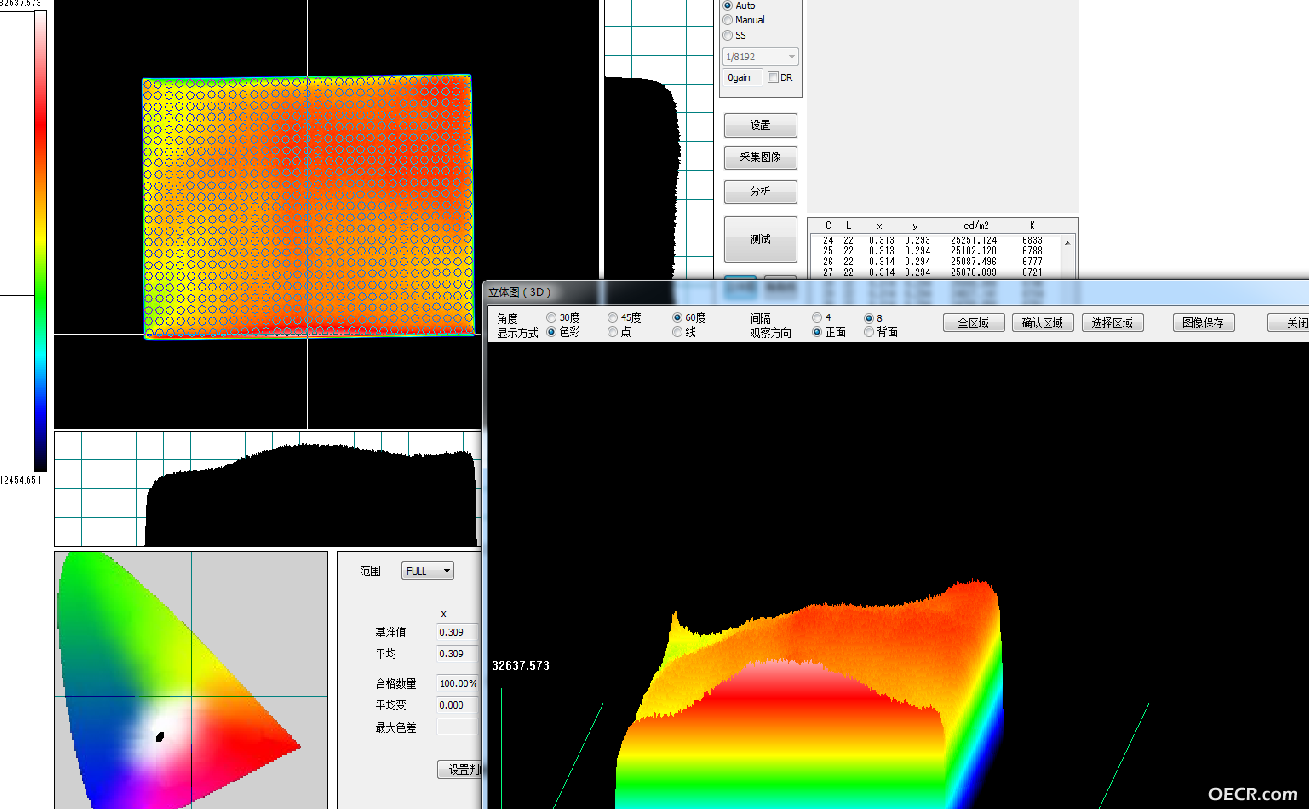This screenshot has width=1309, height=809.
Task: Switch display mode to 线
Action: (x=678, y=332)
